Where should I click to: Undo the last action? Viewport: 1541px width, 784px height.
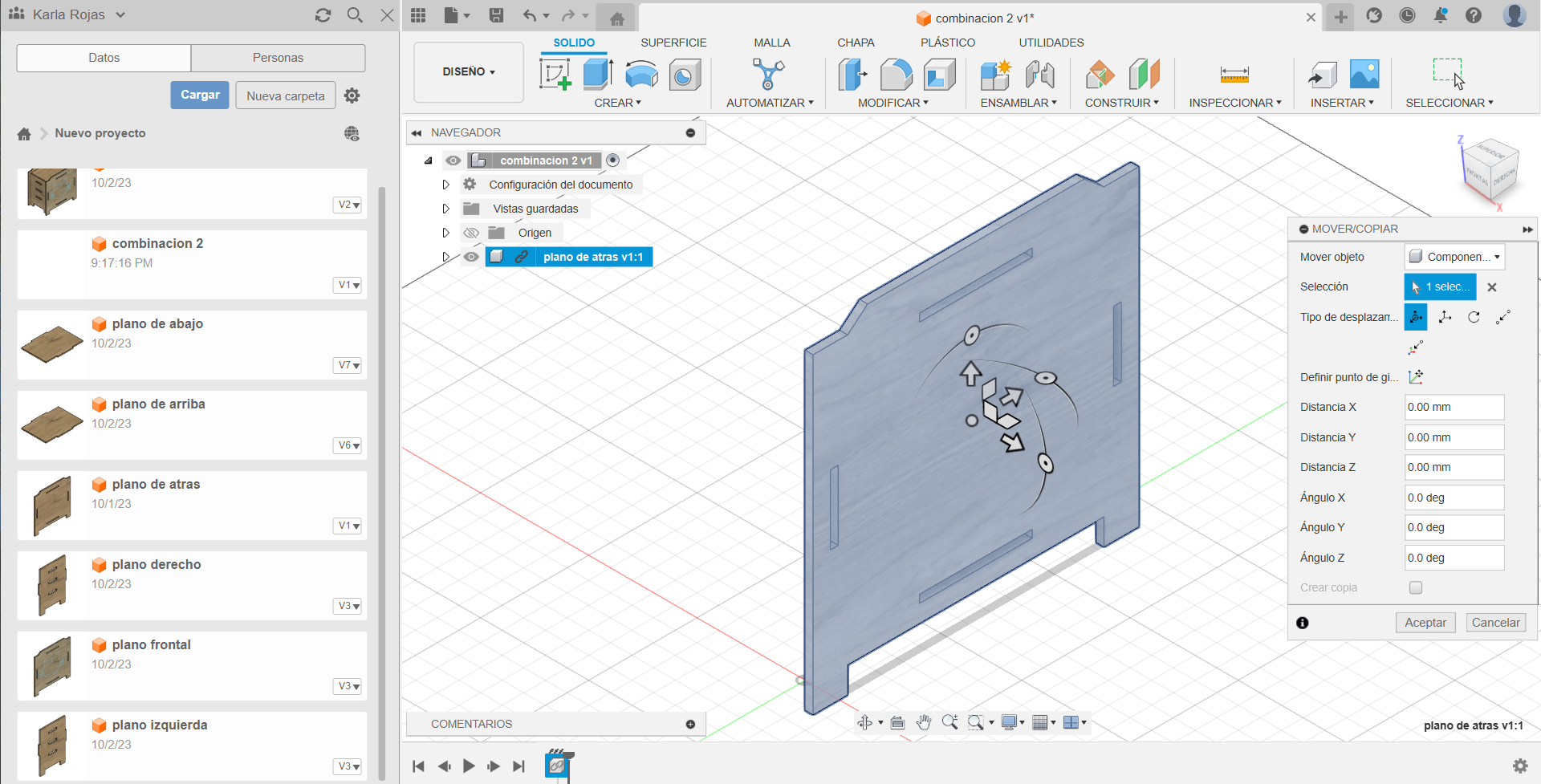coord(530,15)
